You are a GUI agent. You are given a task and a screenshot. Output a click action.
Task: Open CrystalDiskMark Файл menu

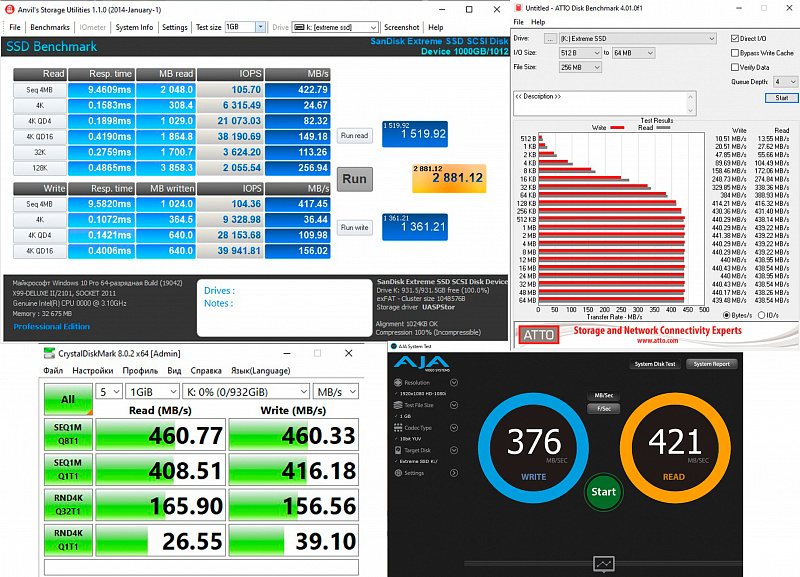coord(53,370)
